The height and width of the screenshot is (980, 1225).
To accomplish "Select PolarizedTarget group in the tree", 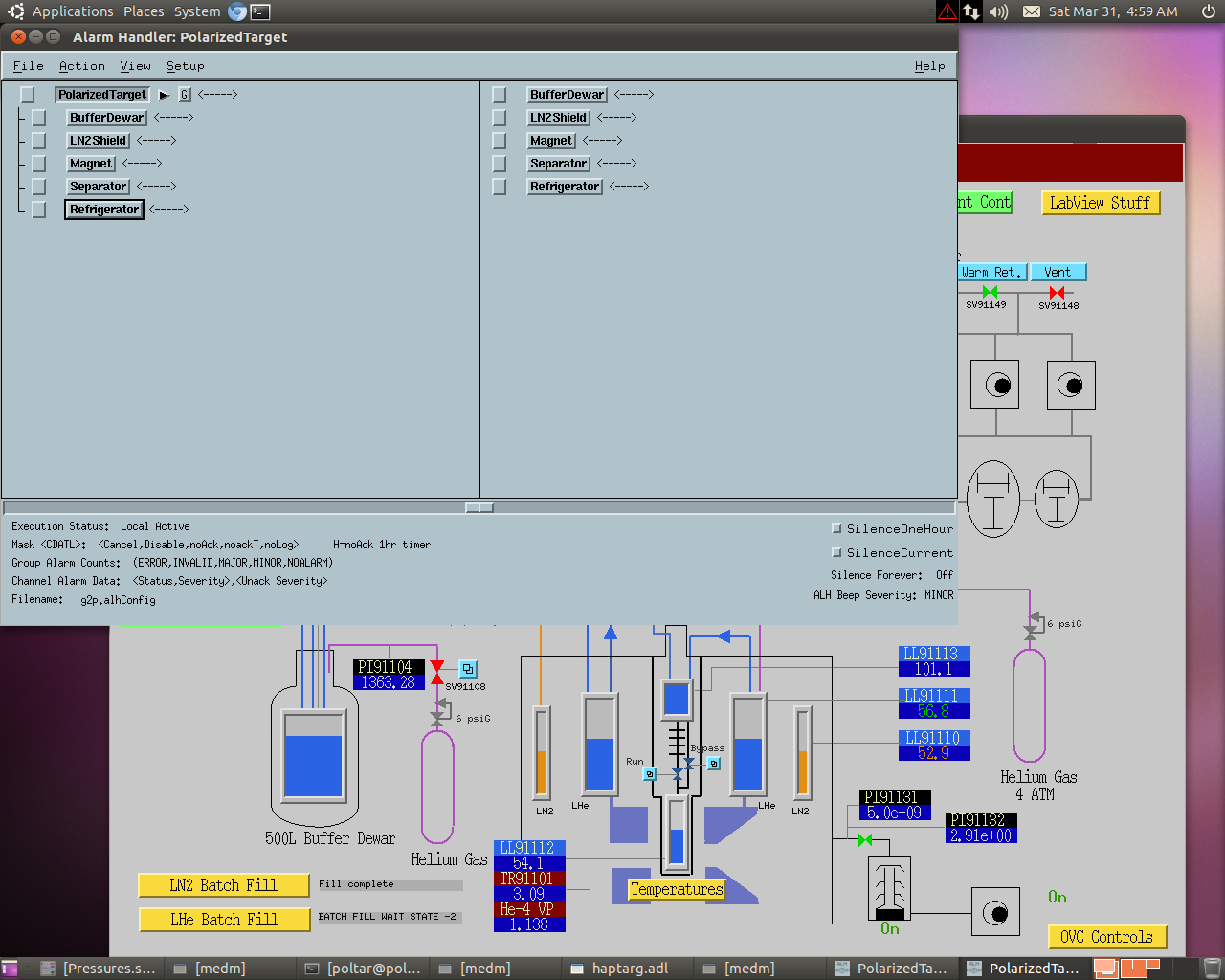I will (x=102, y=95).
